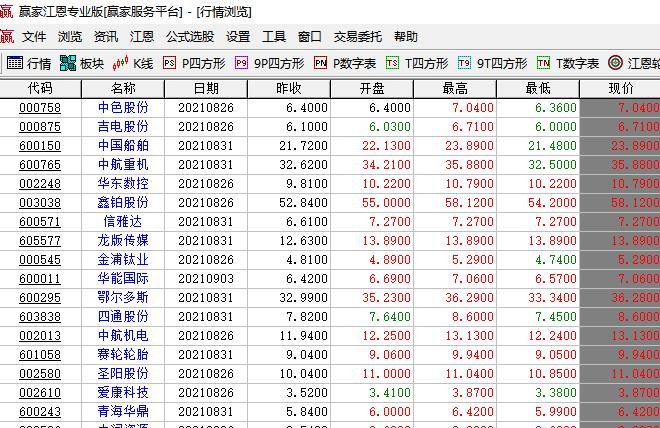Click the red 赢 logo left of 文件 menu
Screen dimensions: 660x428
[7, 37]
